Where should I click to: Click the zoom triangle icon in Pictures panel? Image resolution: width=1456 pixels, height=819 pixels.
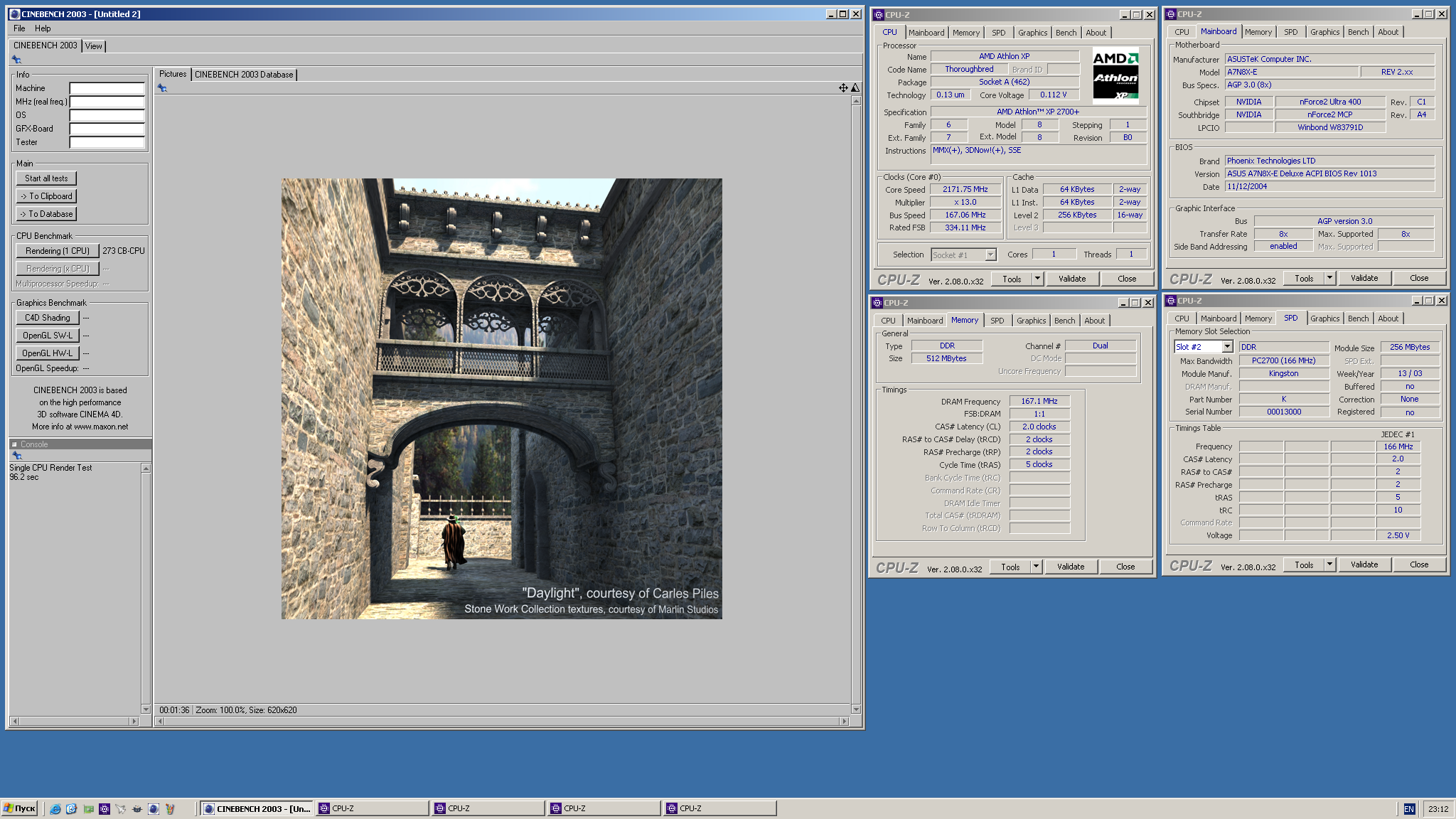[855, 88]
